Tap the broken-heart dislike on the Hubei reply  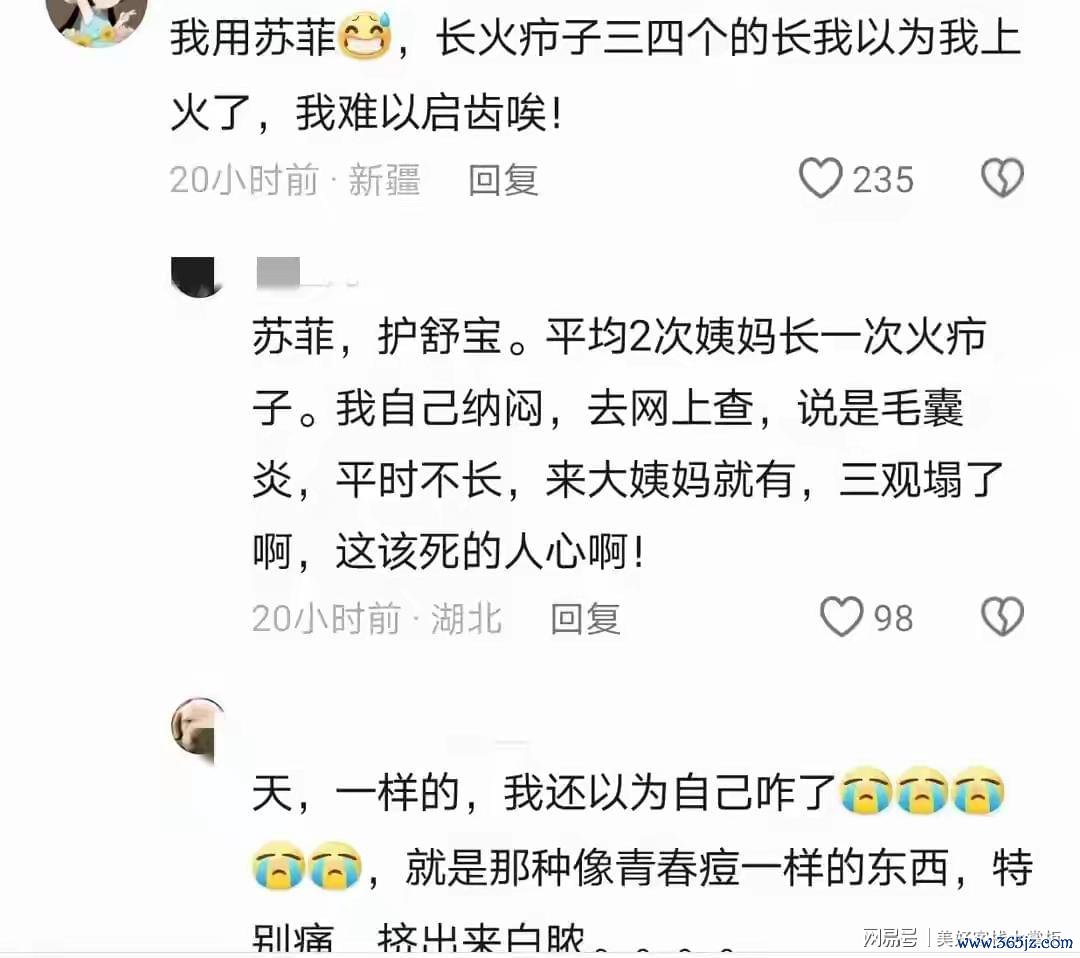(1002, 616)
